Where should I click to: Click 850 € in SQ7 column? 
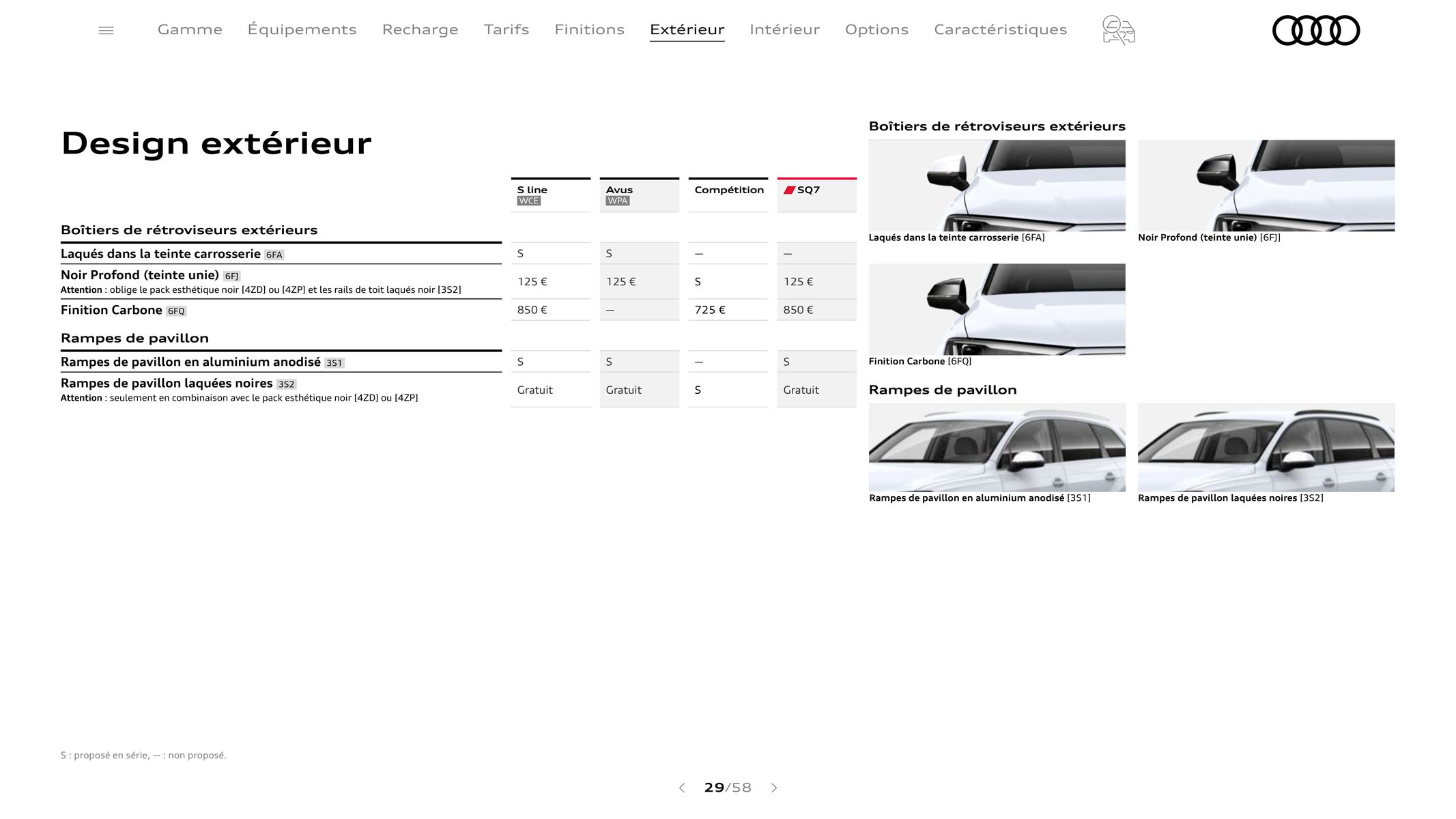pos(799,310)
